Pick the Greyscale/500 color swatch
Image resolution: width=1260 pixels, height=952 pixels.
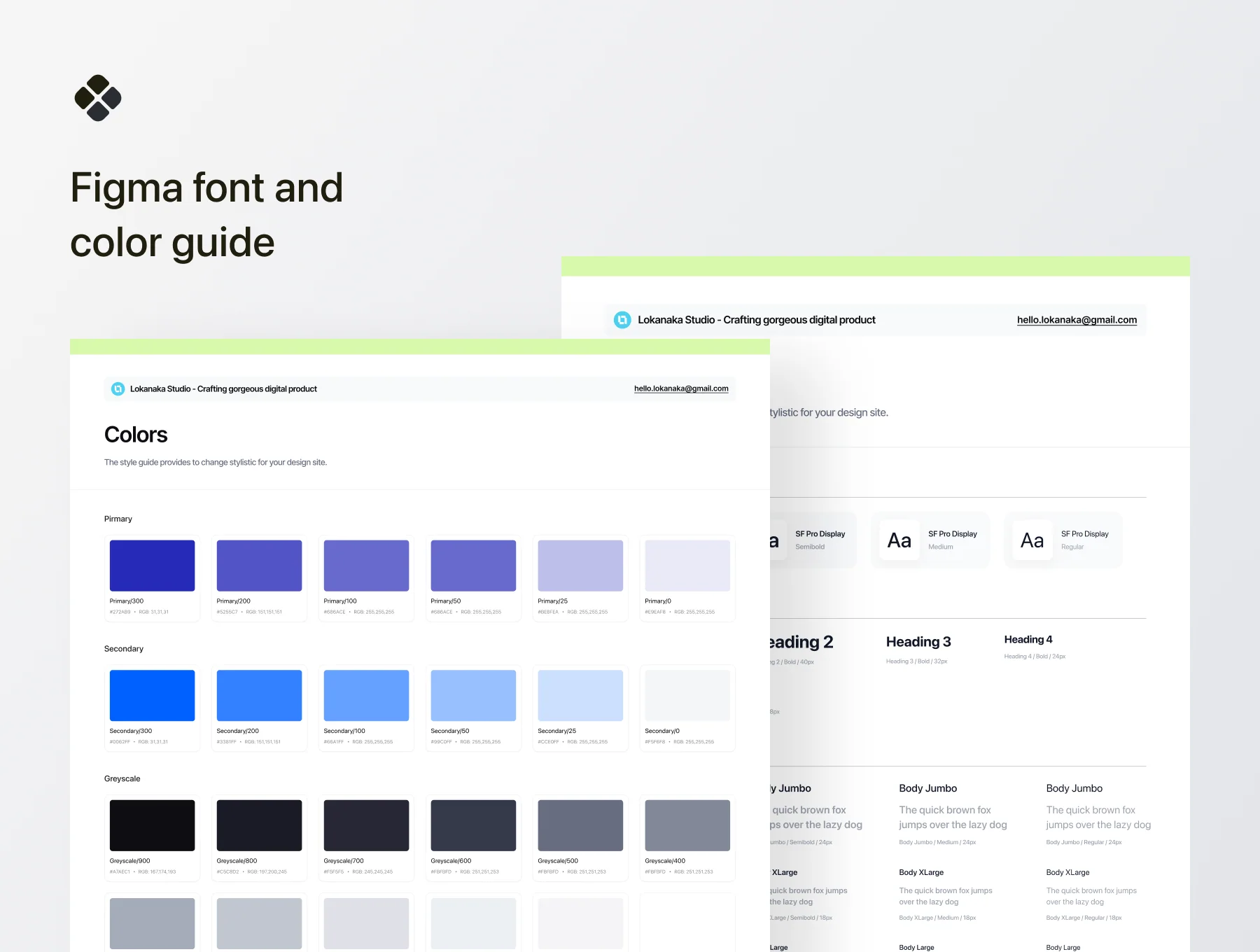point(580,825)
